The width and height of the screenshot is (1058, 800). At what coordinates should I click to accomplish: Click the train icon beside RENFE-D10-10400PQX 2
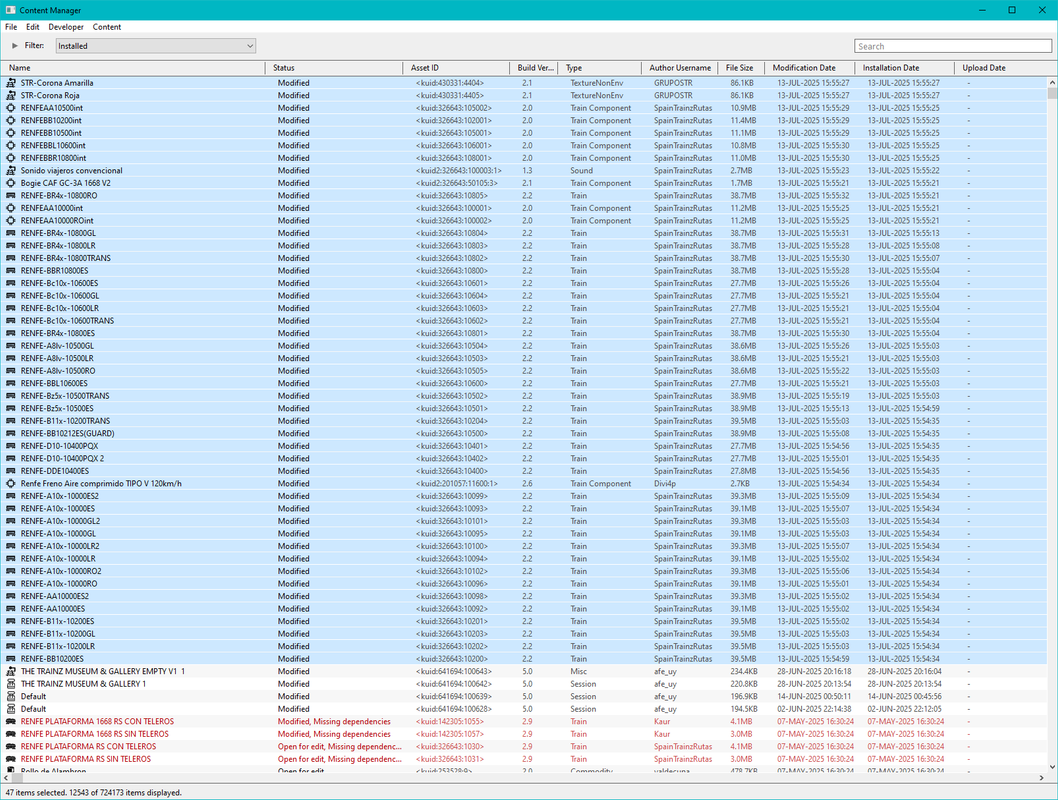click(11, 459)
